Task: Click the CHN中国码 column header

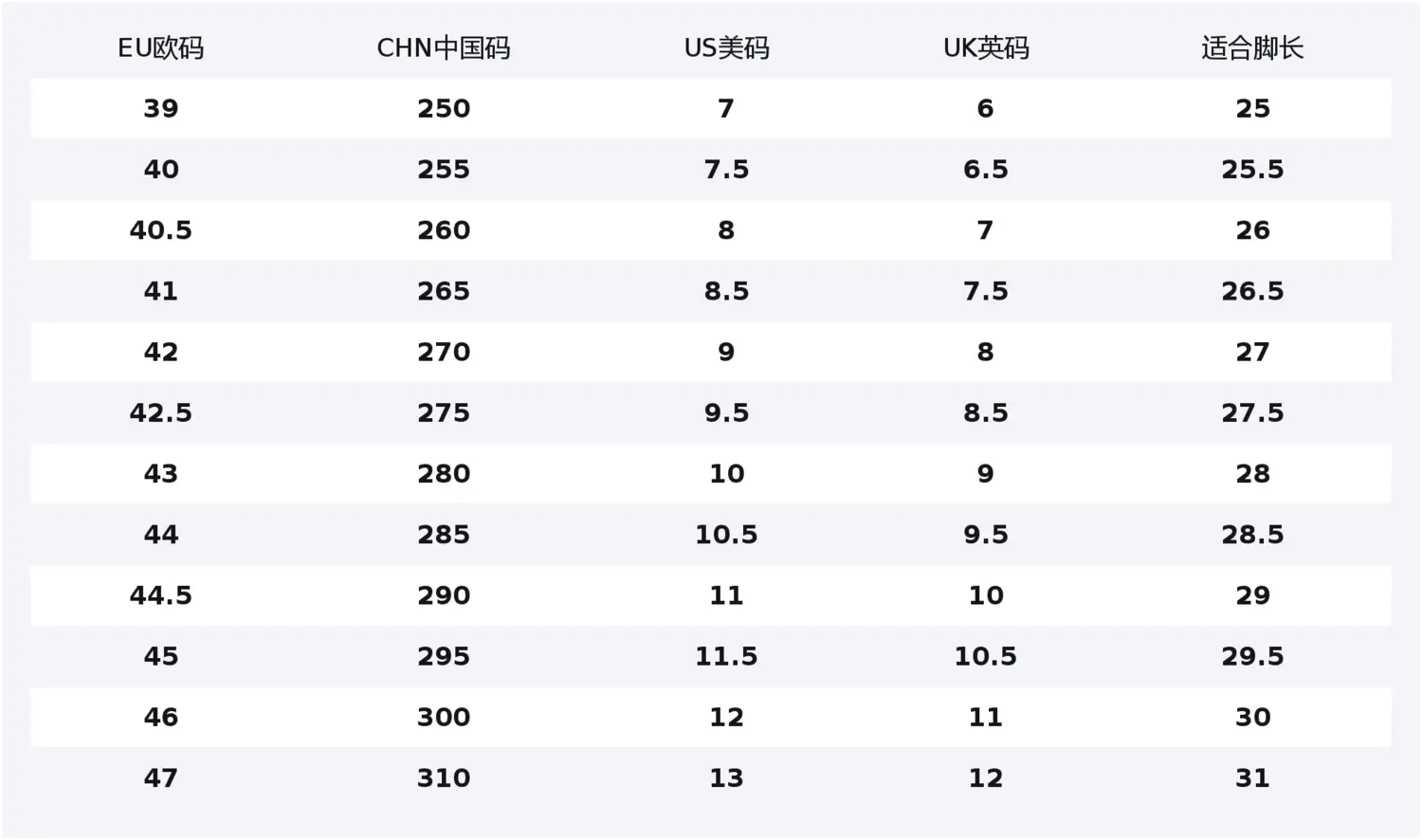Action: click(x=444, y=48)
